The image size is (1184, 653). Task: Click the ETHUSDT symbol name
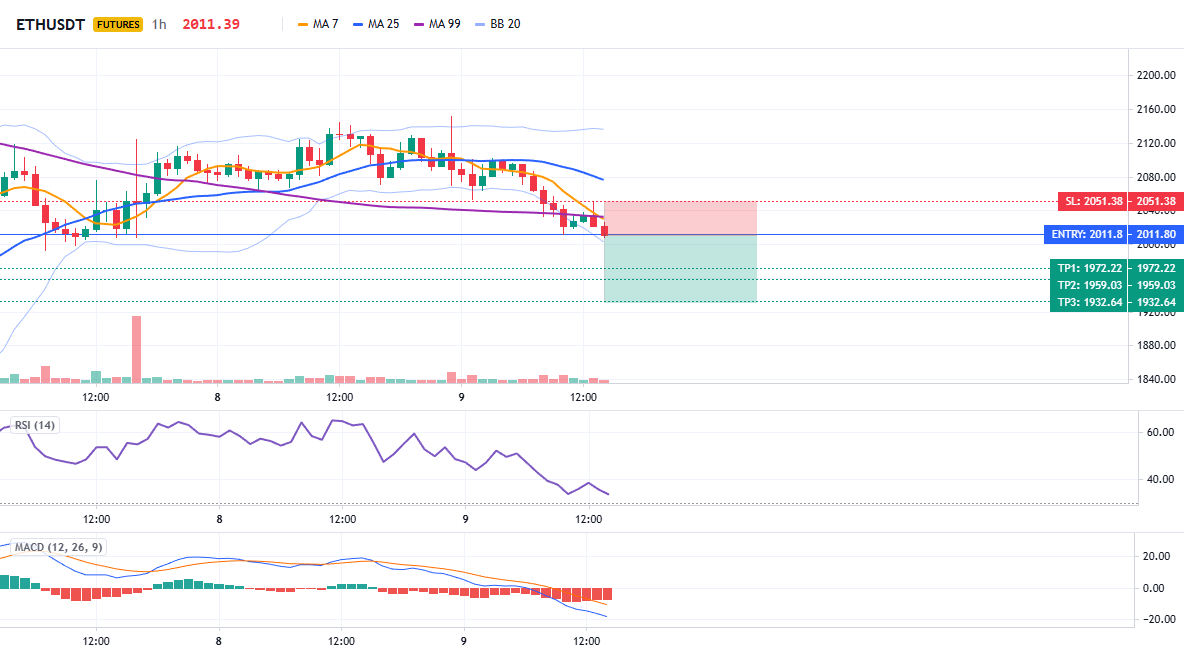(x=51, y=24)
